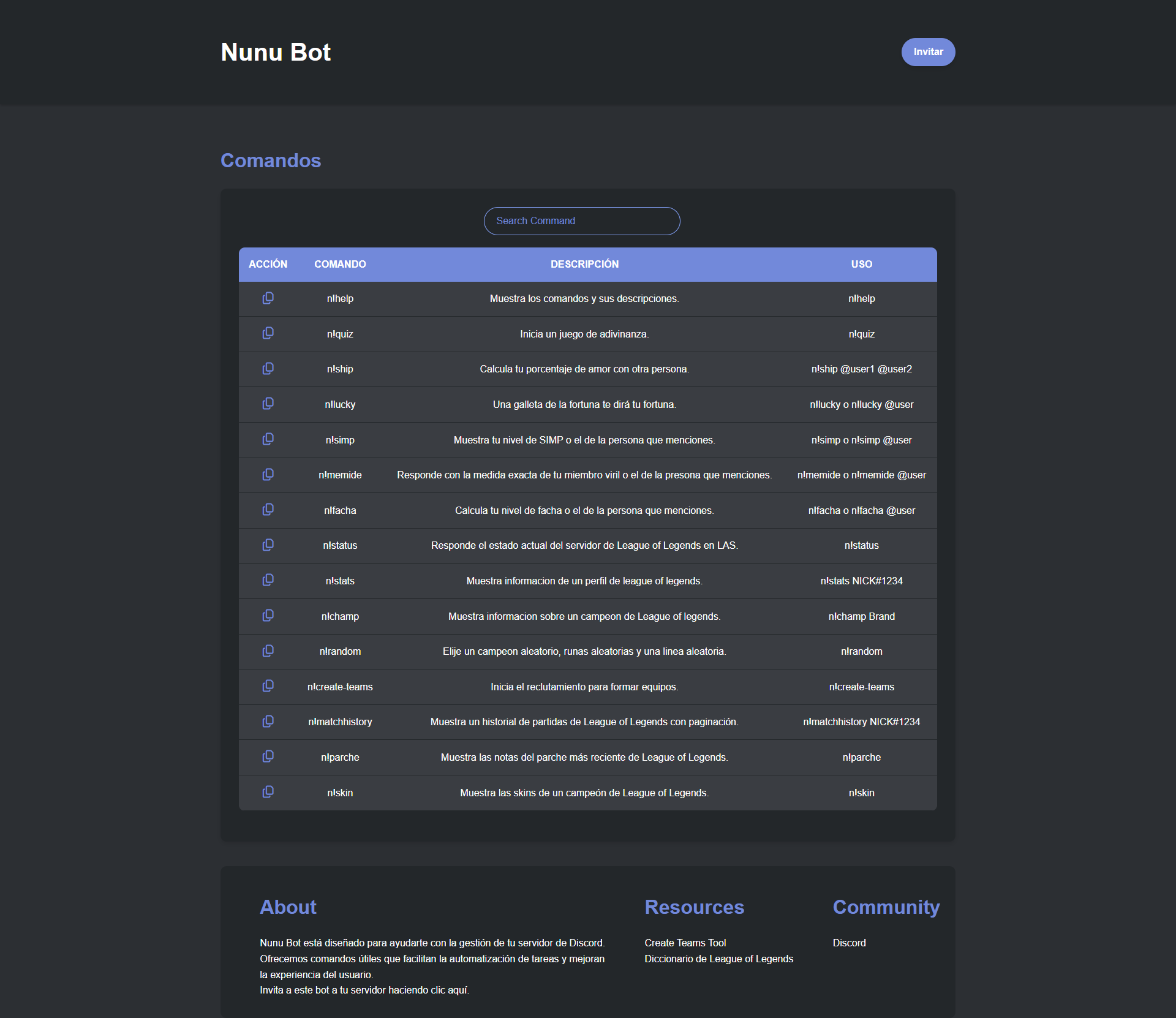Click the copy icon for nlhelp command
The width and height of the screenshot is (1176, 1018).
pyautogui.click(x=267, y=299)
